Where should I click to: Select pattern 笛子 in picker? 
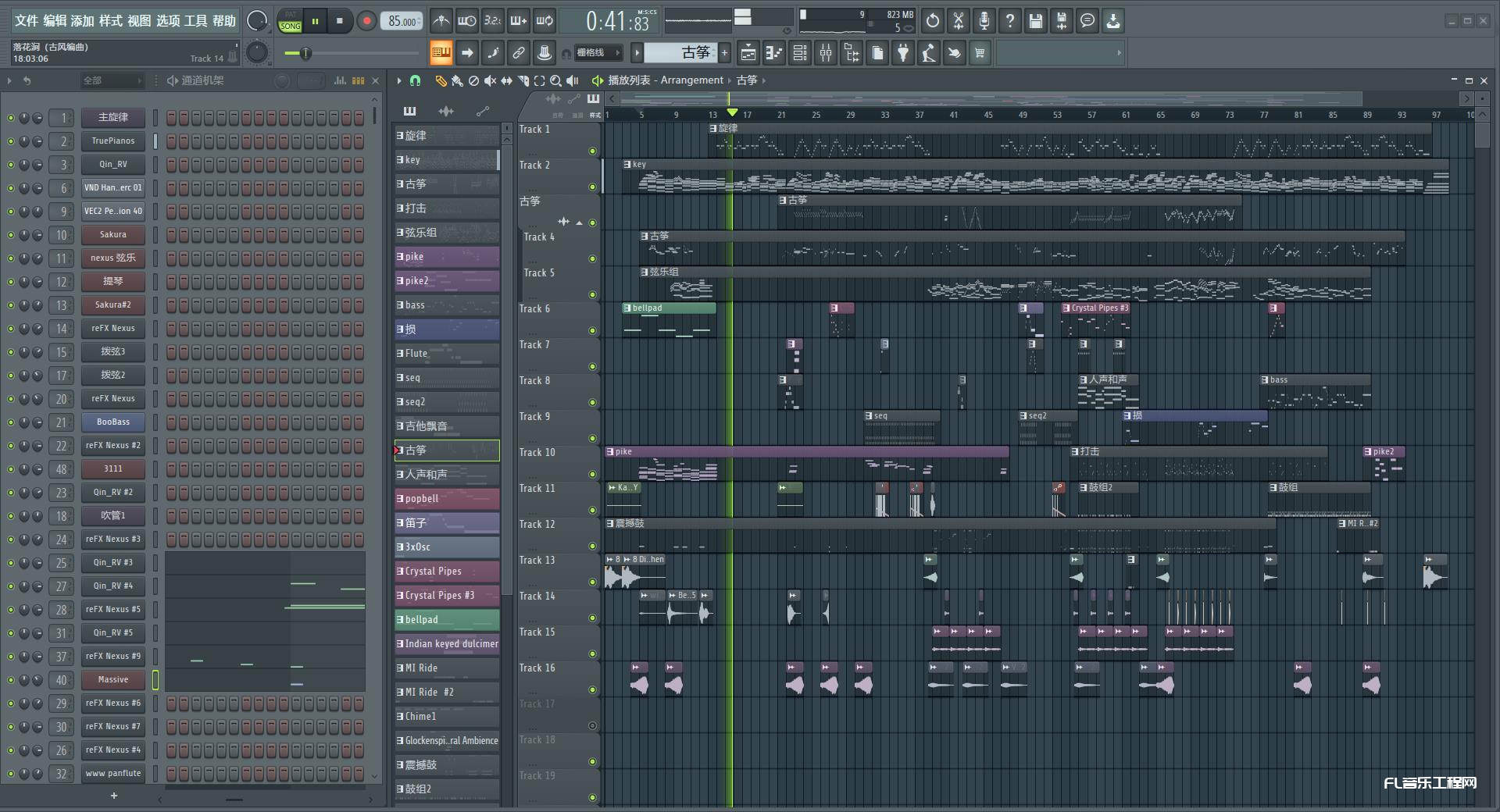(447, 522)
